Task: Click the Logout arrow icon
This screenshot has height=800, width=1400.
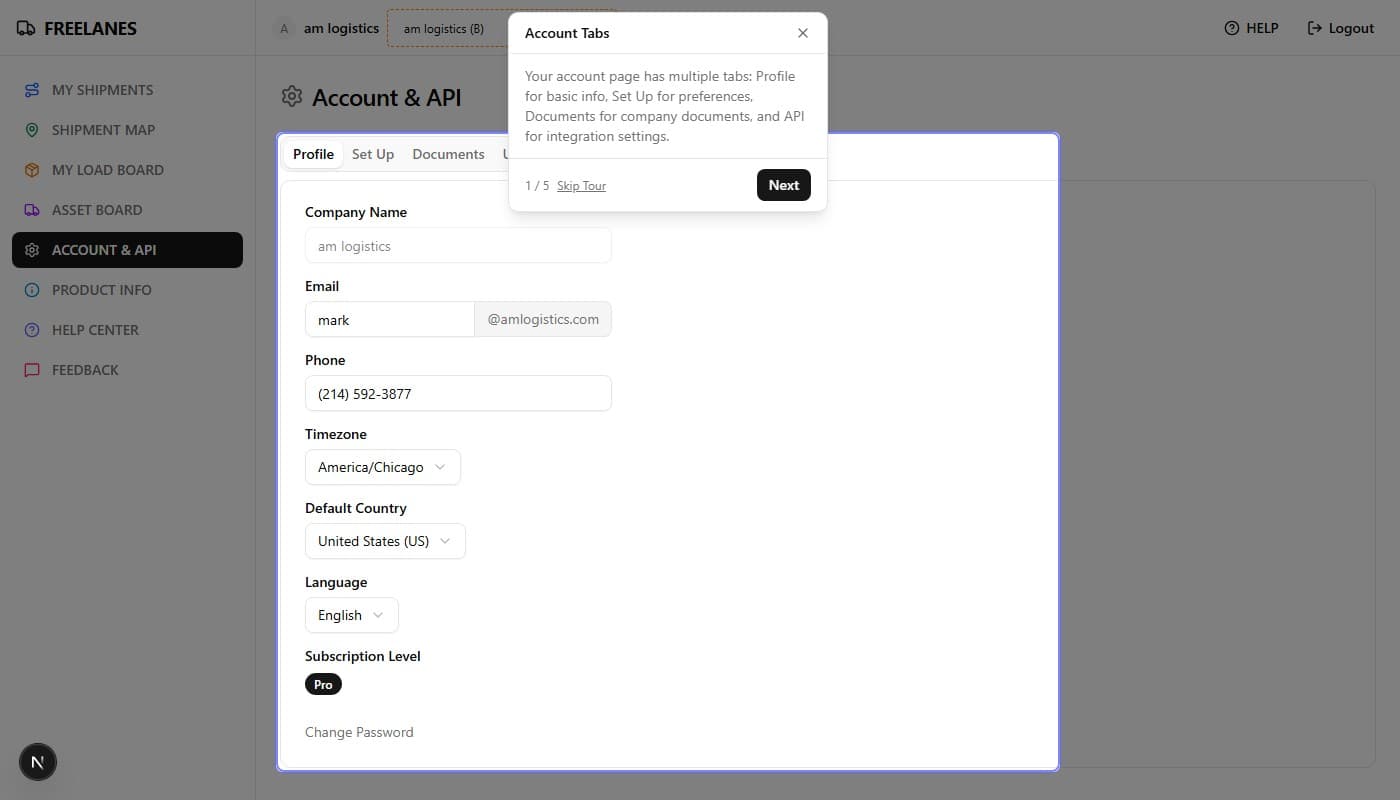Action: pyautogui.click(x=1315, y=28)
